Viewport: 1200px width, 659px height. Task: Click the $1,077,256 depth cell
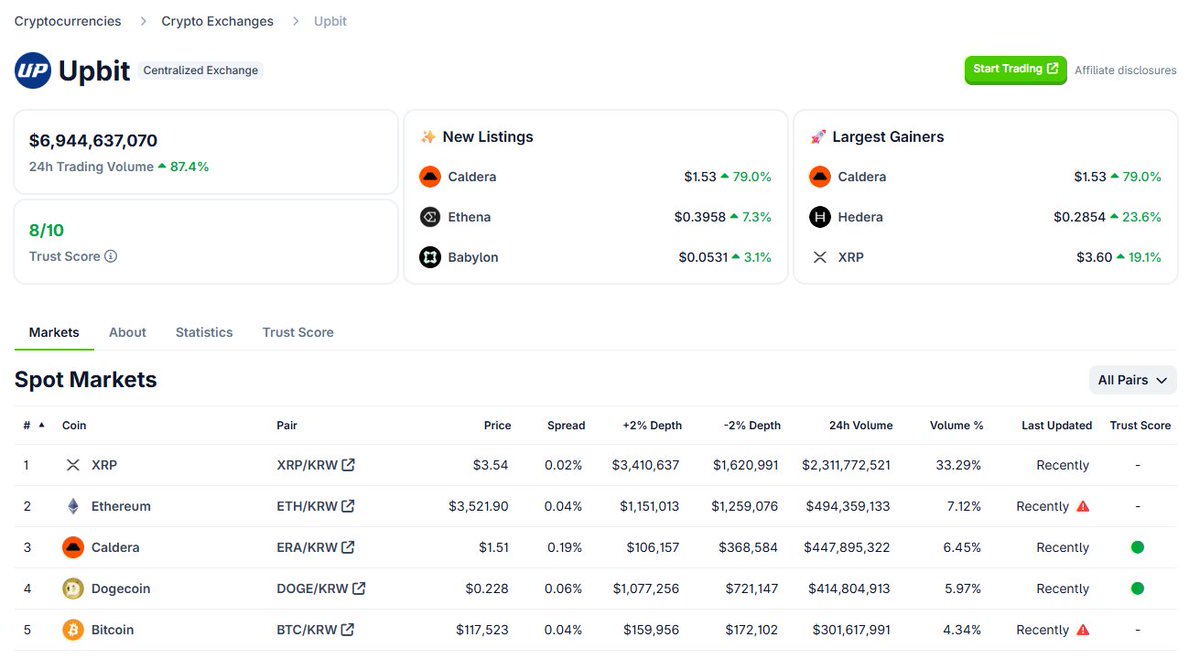pos(646,588)
